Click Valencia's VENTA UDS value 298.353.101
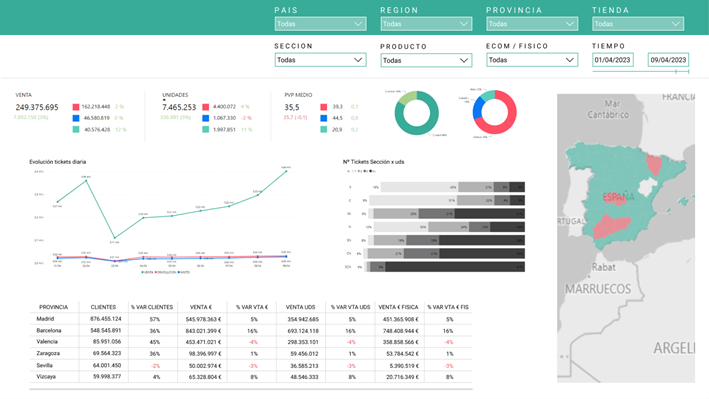The image size is (709, 399). [303, 342]
